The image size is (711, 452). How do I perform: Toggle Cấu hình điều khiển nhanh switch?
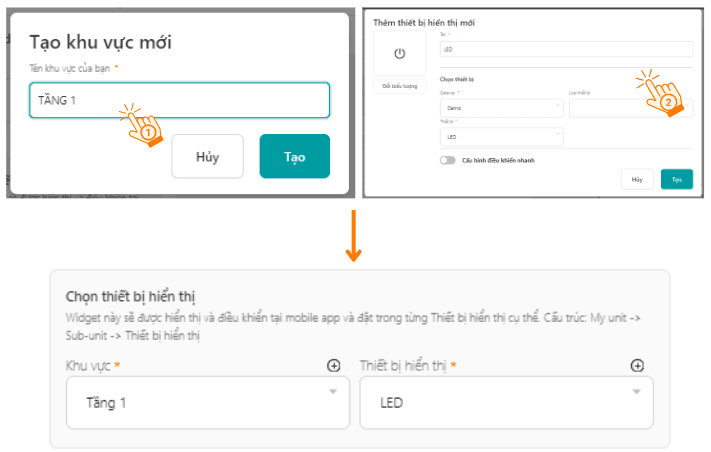click(x=447, y=159)
